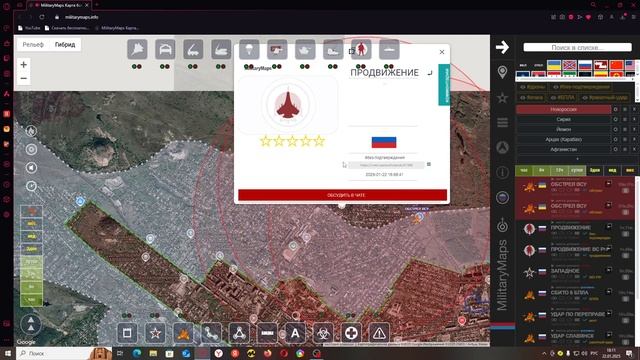This screenshot has width=640, height=360.
Task: Select the Афганистан region
Action: [x=563, y=149]
